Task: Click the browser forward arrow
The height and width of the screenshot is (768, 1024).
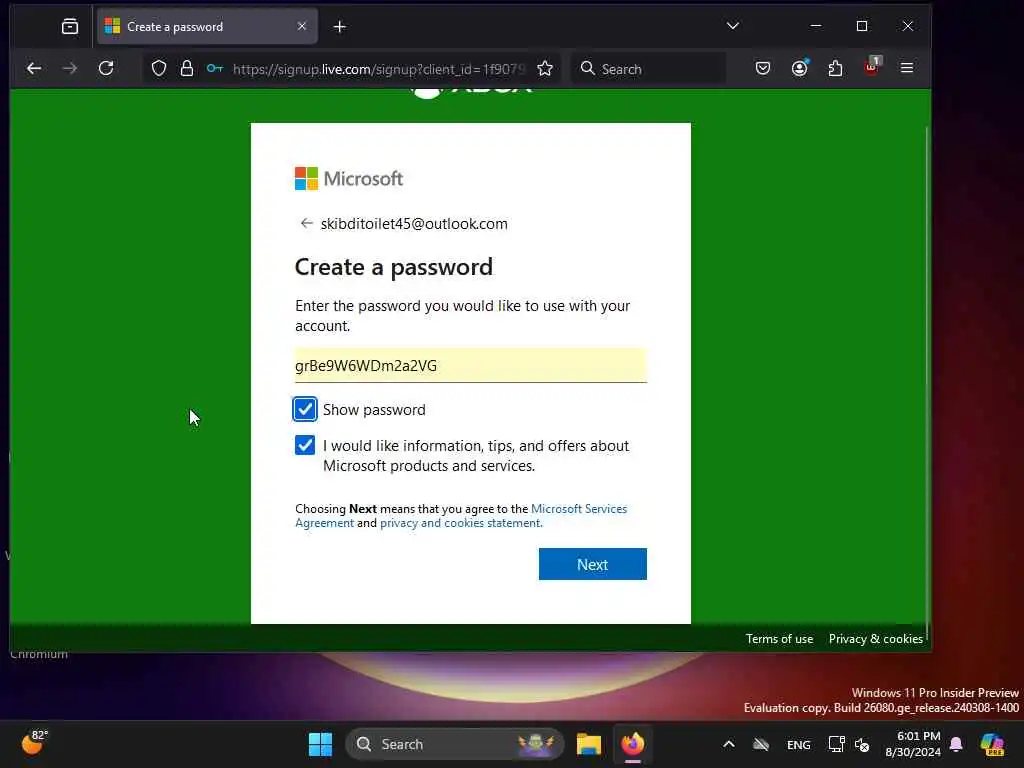Action: pyautogui.click(x=70, y=68)
